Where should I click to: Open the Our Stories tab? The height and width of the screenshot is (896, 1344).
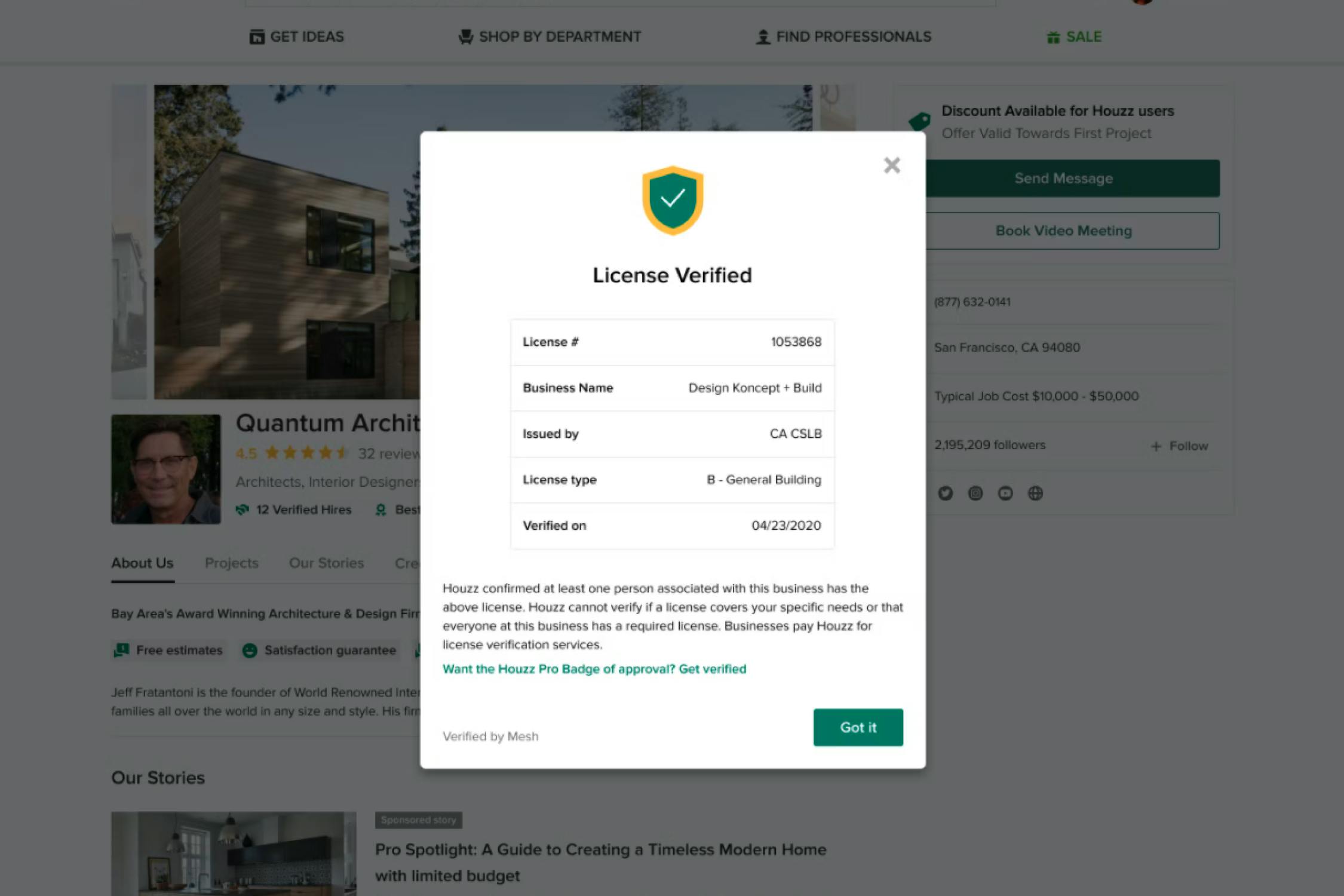tap(326, 563)
